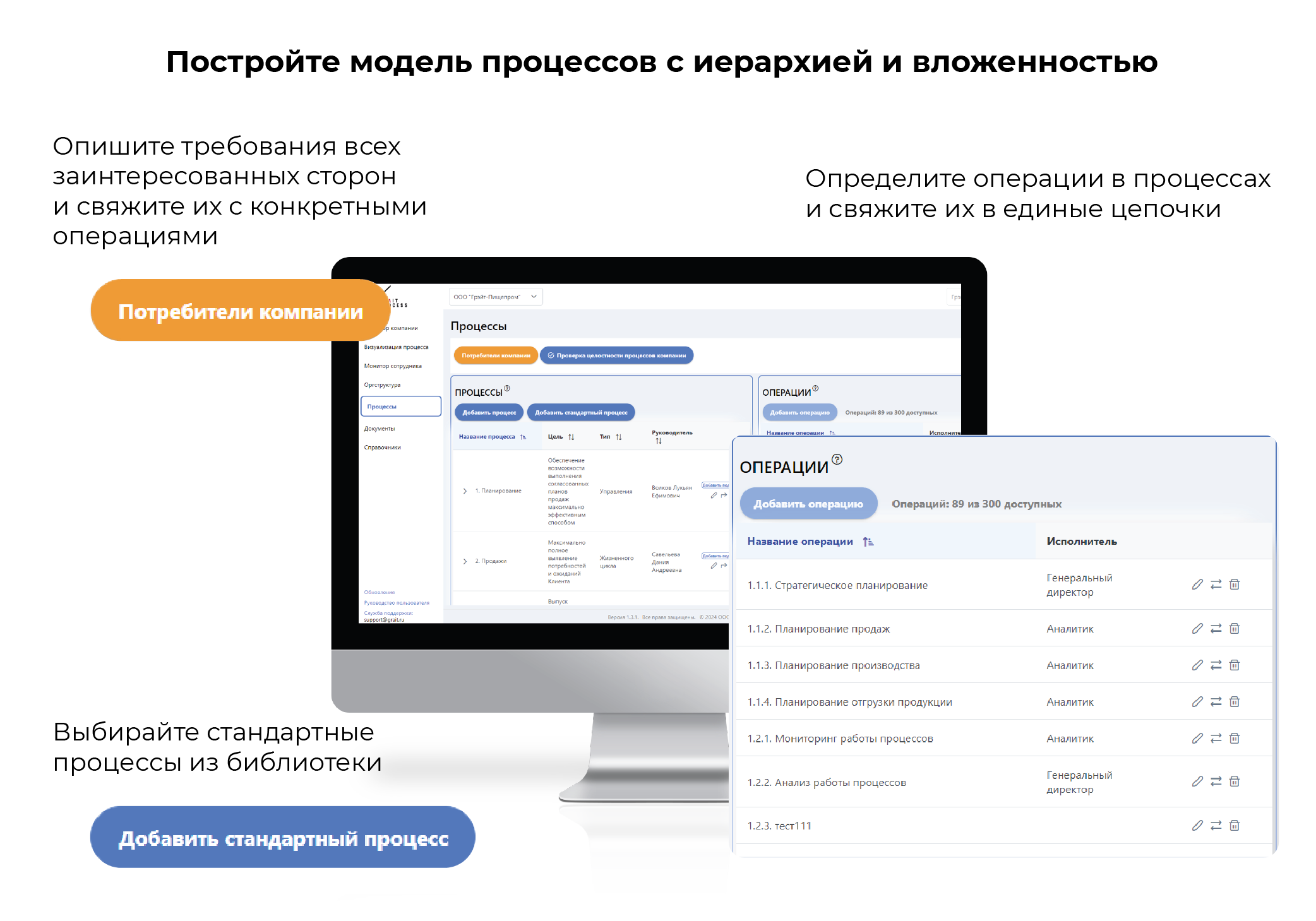
Task: Select Оргструктура in the sidebar
Action: tap(382, 385)
